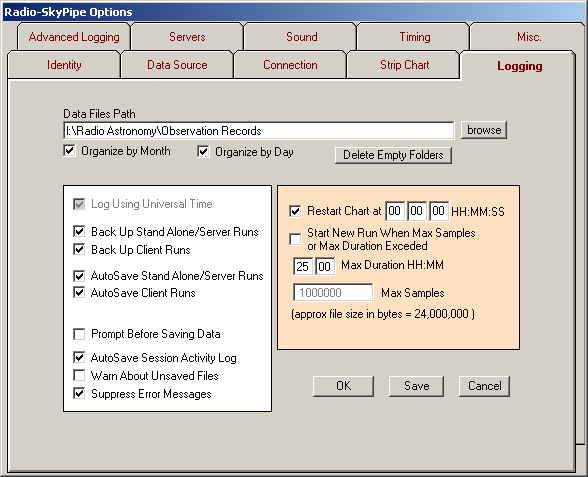
Task: Enable Start New Run When Max Samples
Action: pos(295,239)
